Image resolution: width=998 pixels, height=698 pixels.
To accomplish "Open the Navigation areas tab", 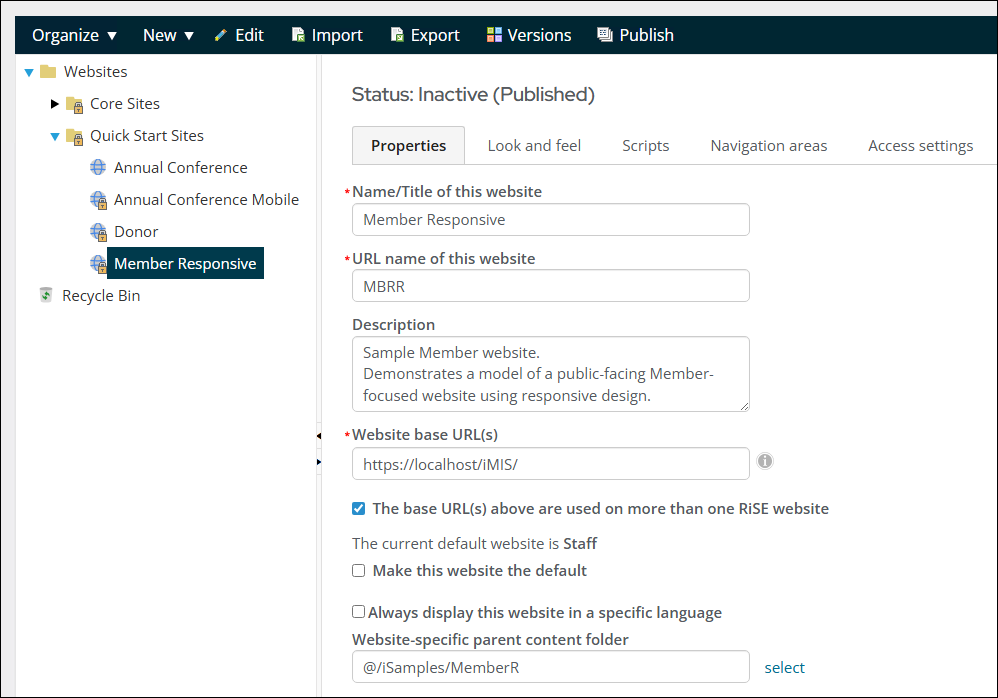I will click(768, 146).
